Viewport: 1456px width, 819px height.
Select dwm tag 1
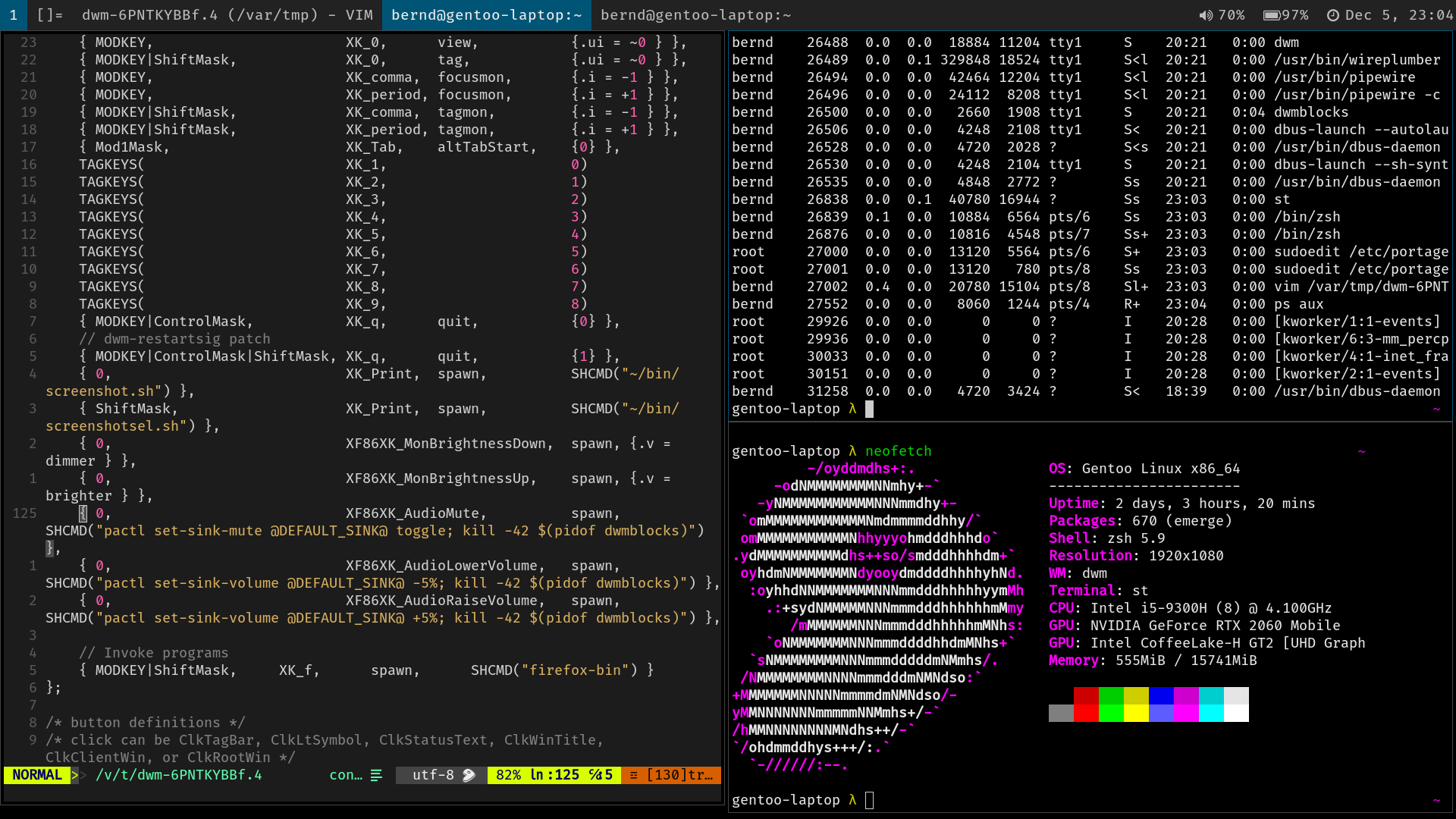point(13,15)
